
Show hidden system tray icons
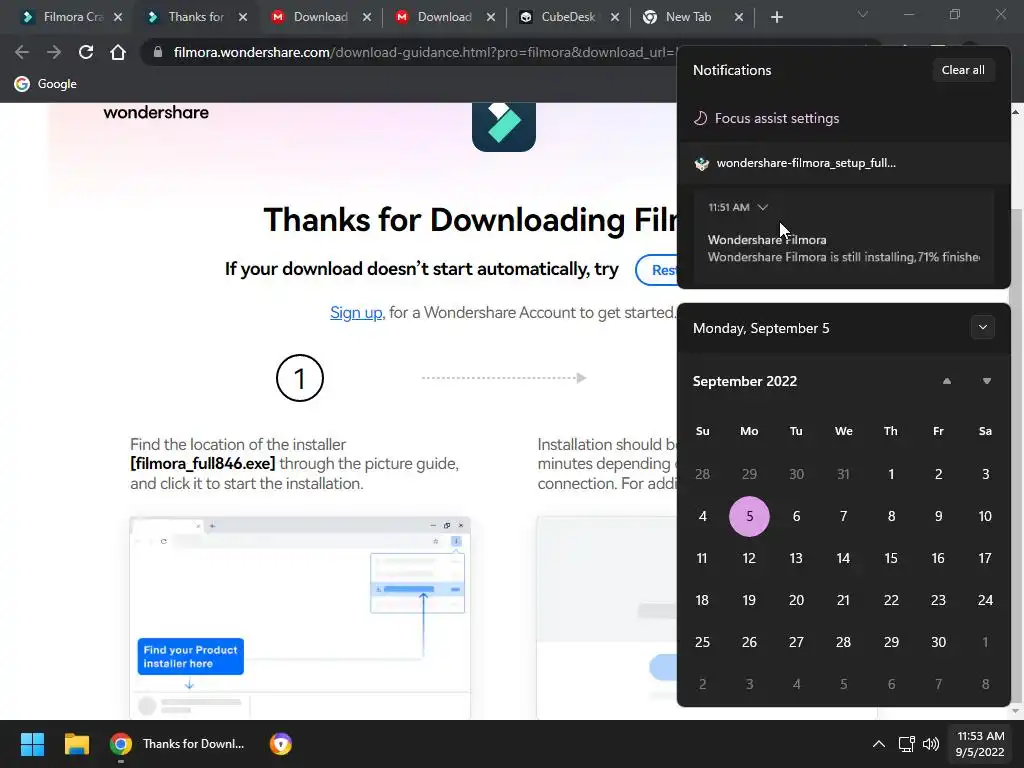point(879,744)
